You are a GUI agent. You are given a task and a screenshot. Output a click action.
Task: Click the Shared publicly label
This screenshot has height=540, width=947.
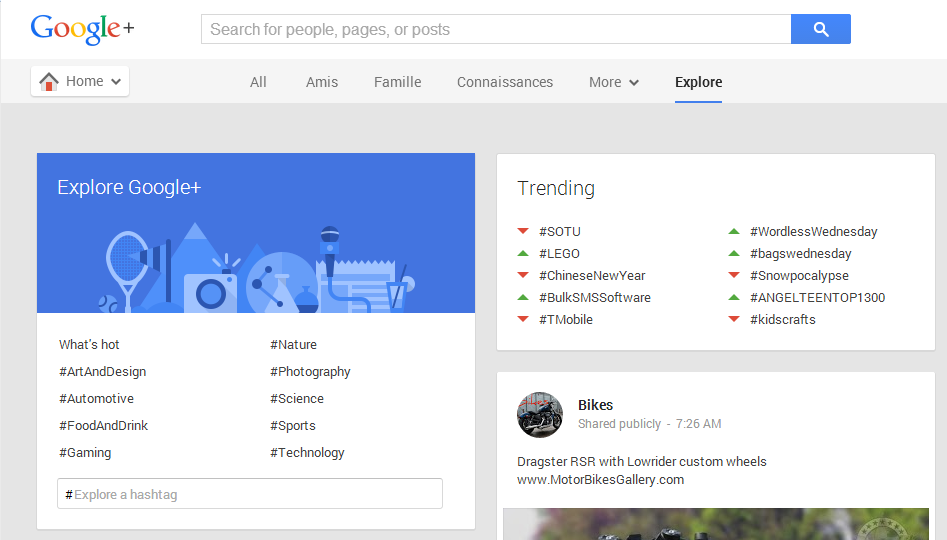tap(620, 424)
